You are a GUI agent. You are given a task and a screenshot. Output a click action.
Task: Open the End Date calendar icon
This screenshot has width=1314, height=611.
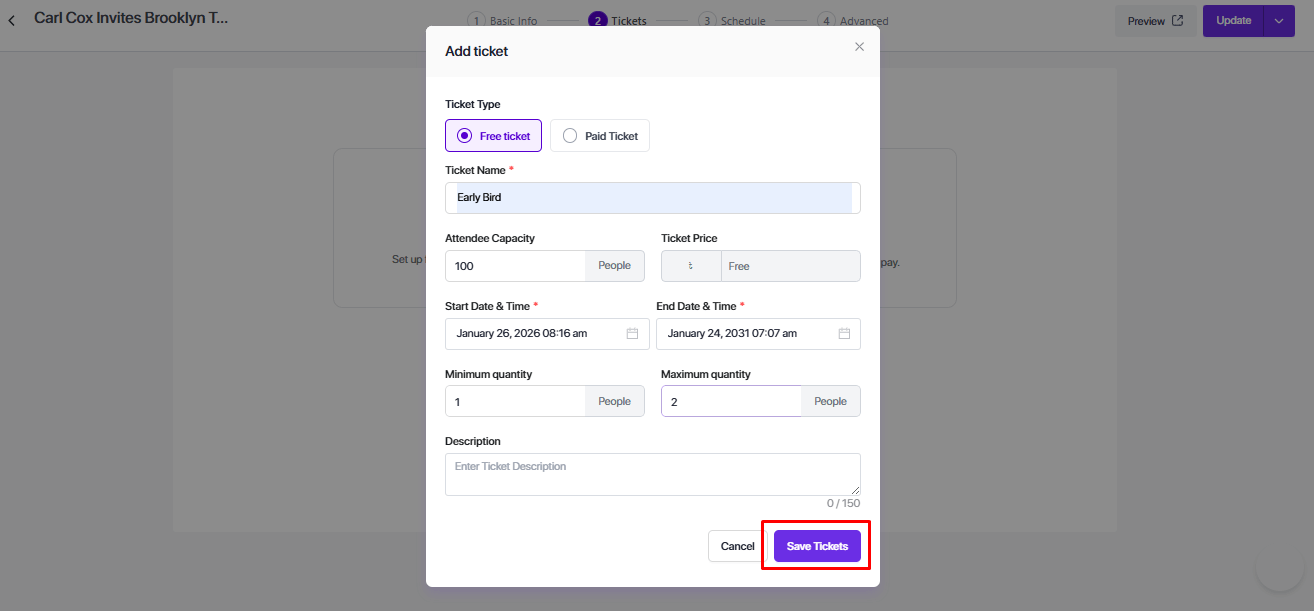(844, 334)
